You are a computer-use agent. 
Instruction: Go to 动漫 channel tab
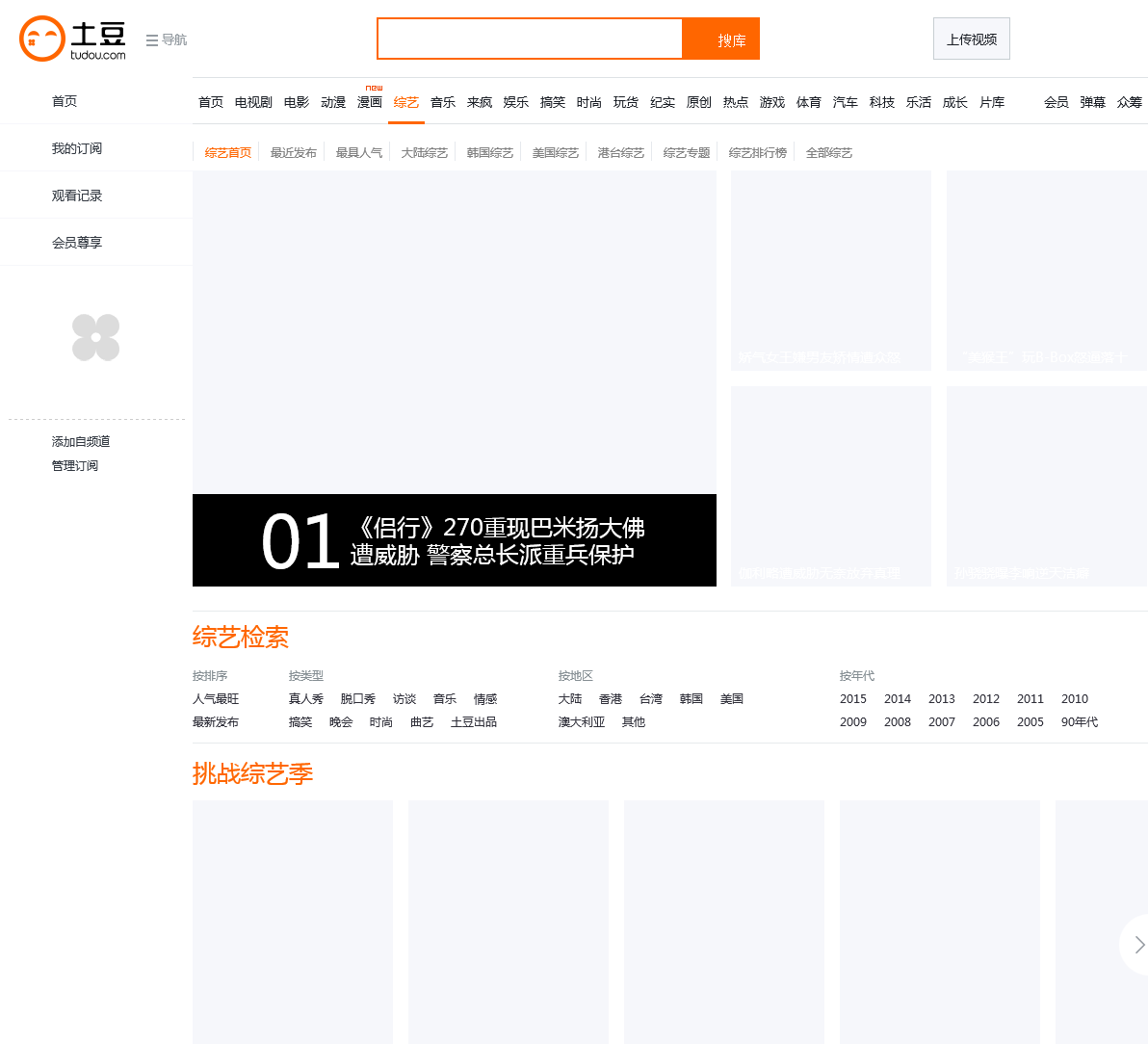pos(333,102)
